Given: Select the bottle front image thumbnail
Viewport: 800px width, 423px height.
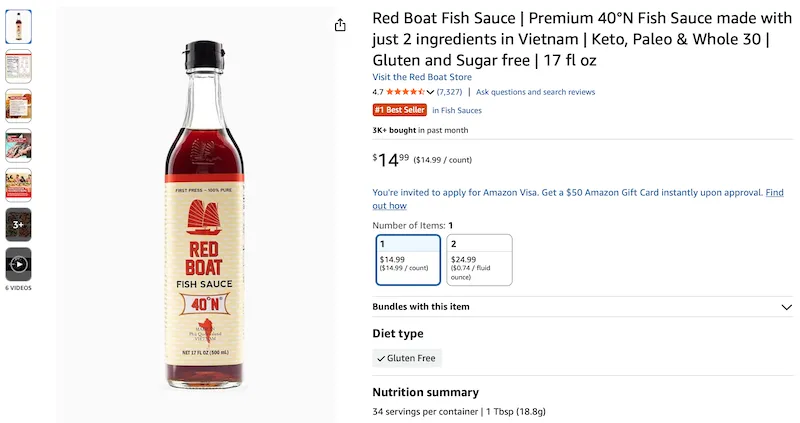Looking at the screenshot, I should point(18,26).
